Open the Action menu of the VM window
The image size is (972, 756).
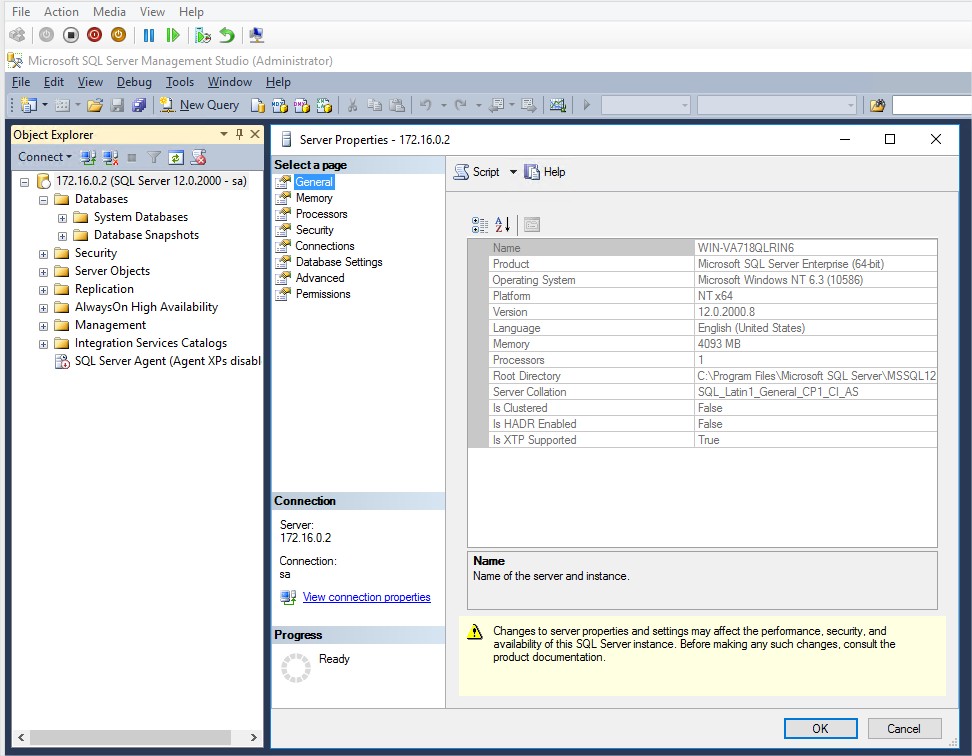(x=61, y=12)
